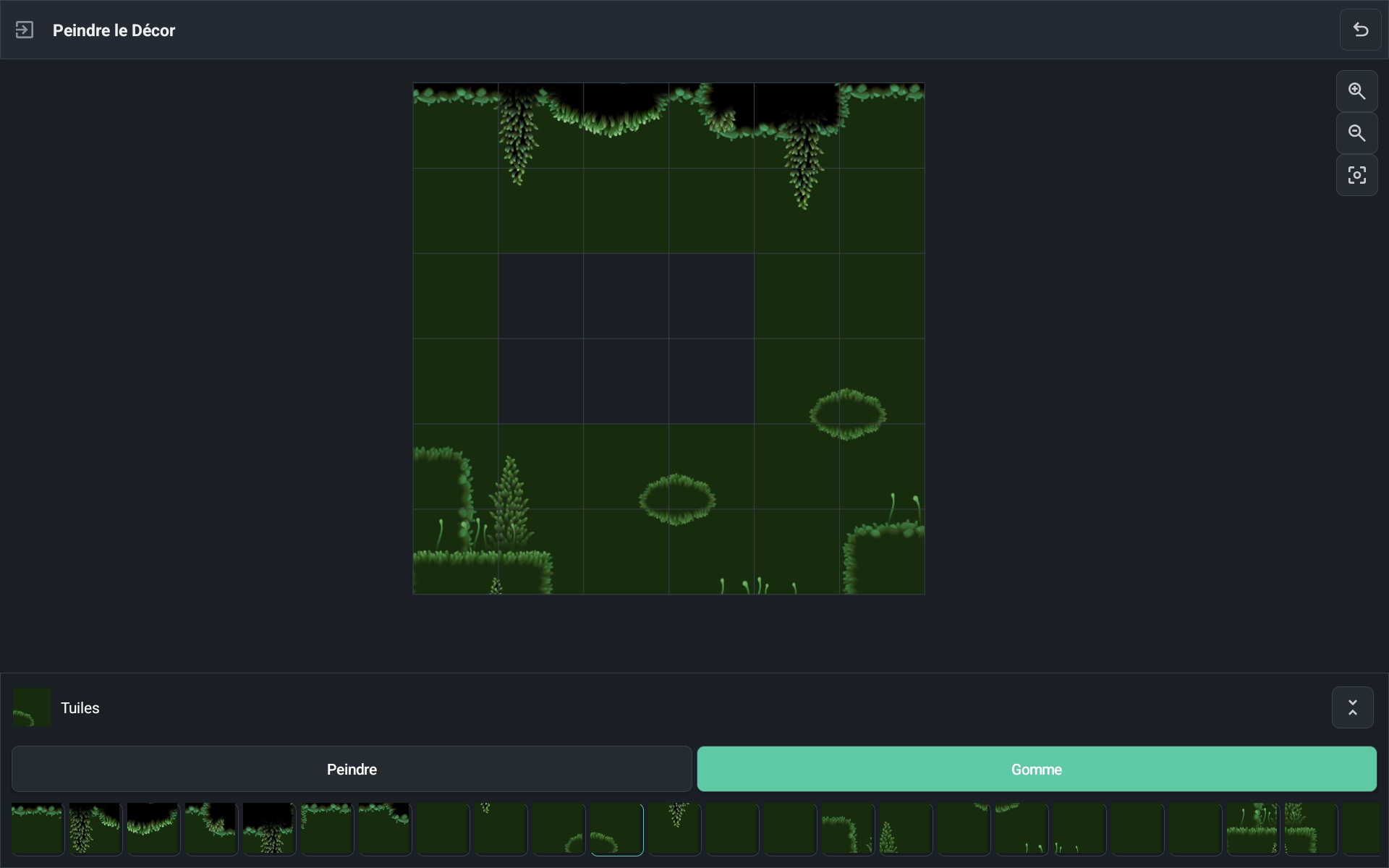Pick the moss ring fragment tile at bottom-right
This screenshot has height=868, width=1389.
coord(558,829)
